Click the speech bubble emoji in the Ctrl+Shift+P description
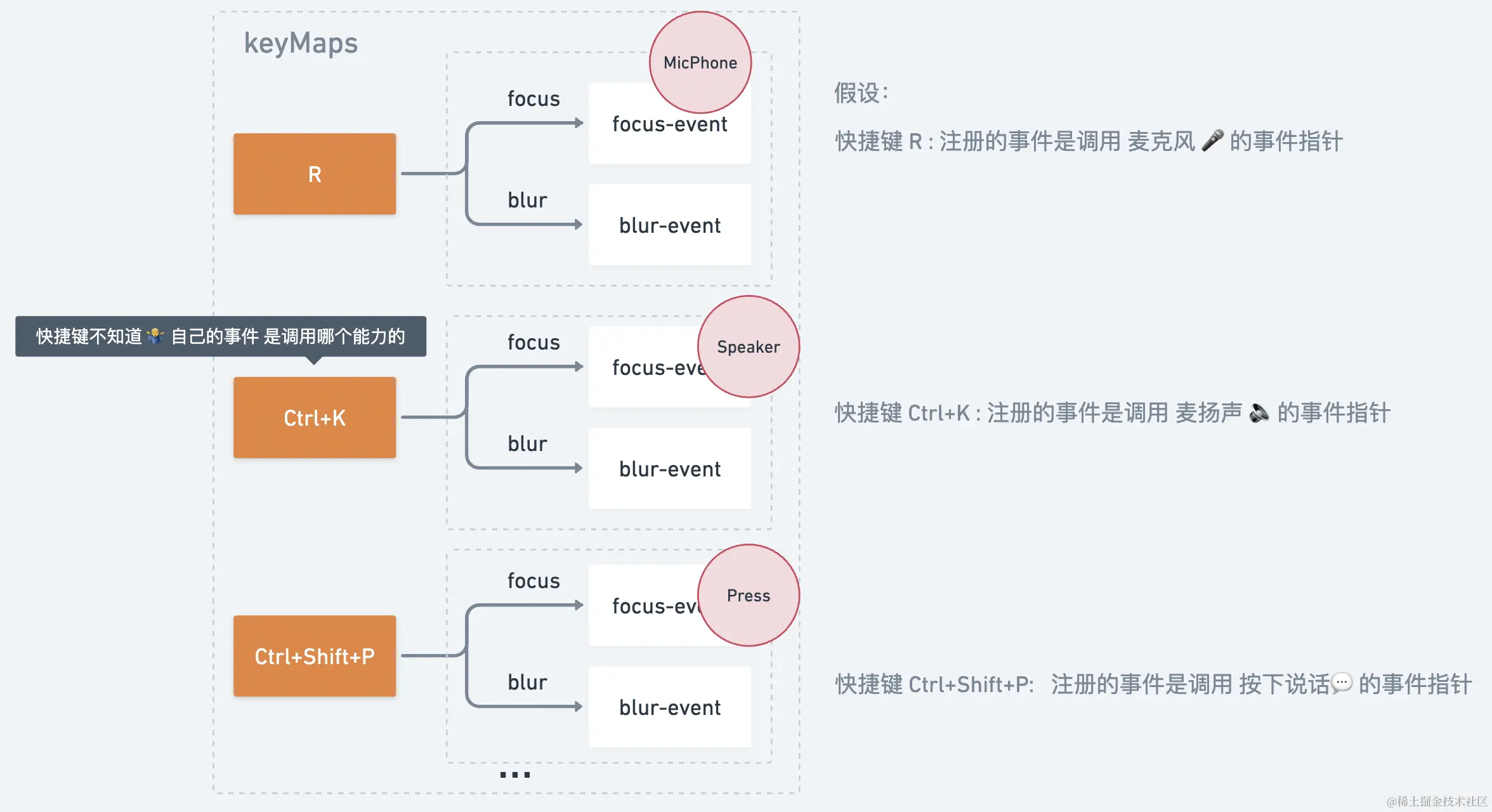1492x812 pixels. 1342,683
